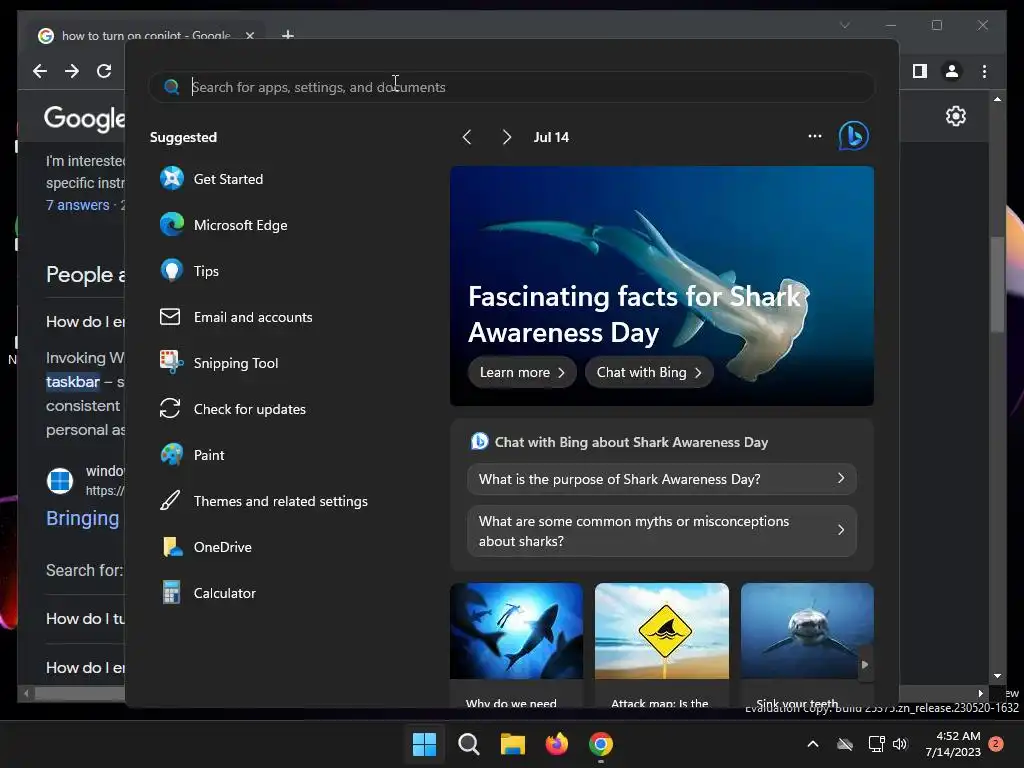Open the Paint palette icon
Image resolution: width=1024 pixels, height=768 pixels.
point(172,455)
